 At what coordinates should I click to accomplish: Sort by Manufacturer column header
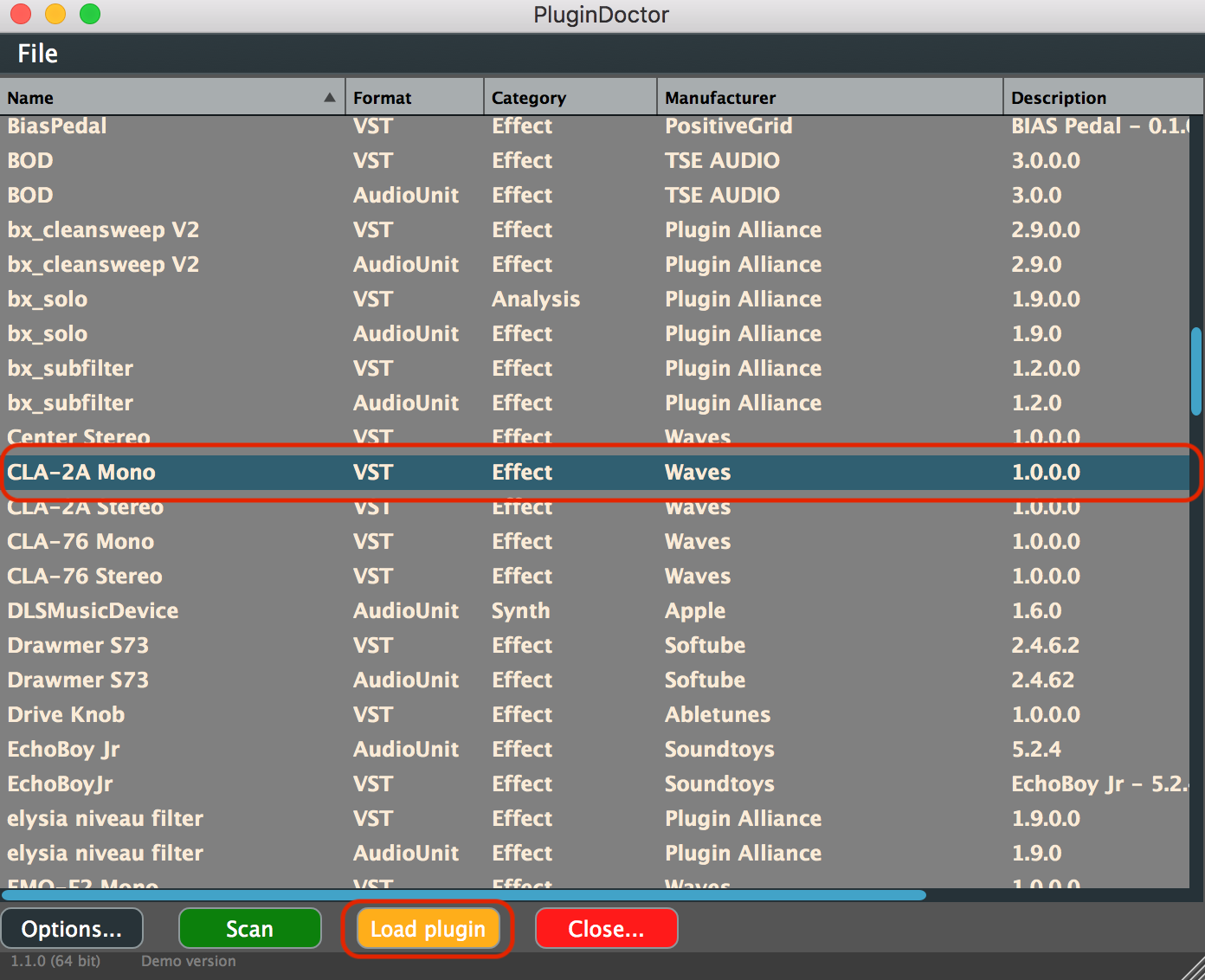pyautogui.click(x=830, y=97)
